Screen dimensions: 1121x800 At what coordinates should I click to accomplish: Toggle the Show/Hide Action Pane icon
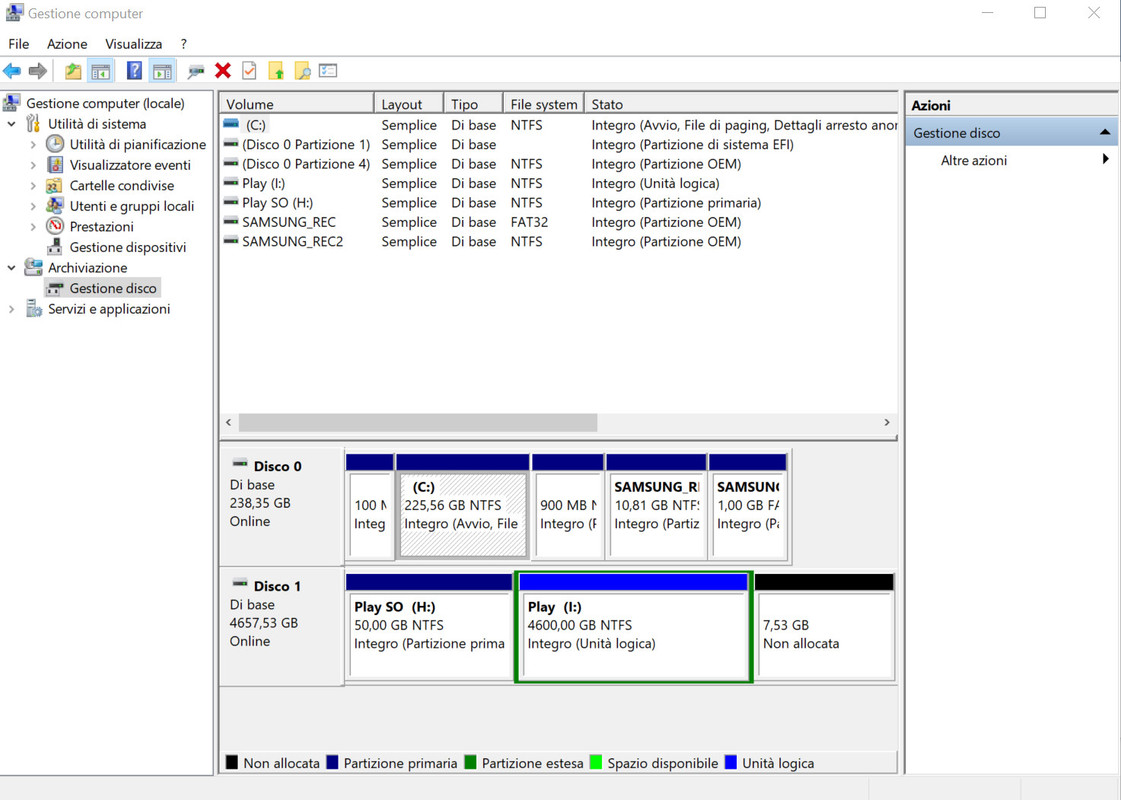click(162, 71)
